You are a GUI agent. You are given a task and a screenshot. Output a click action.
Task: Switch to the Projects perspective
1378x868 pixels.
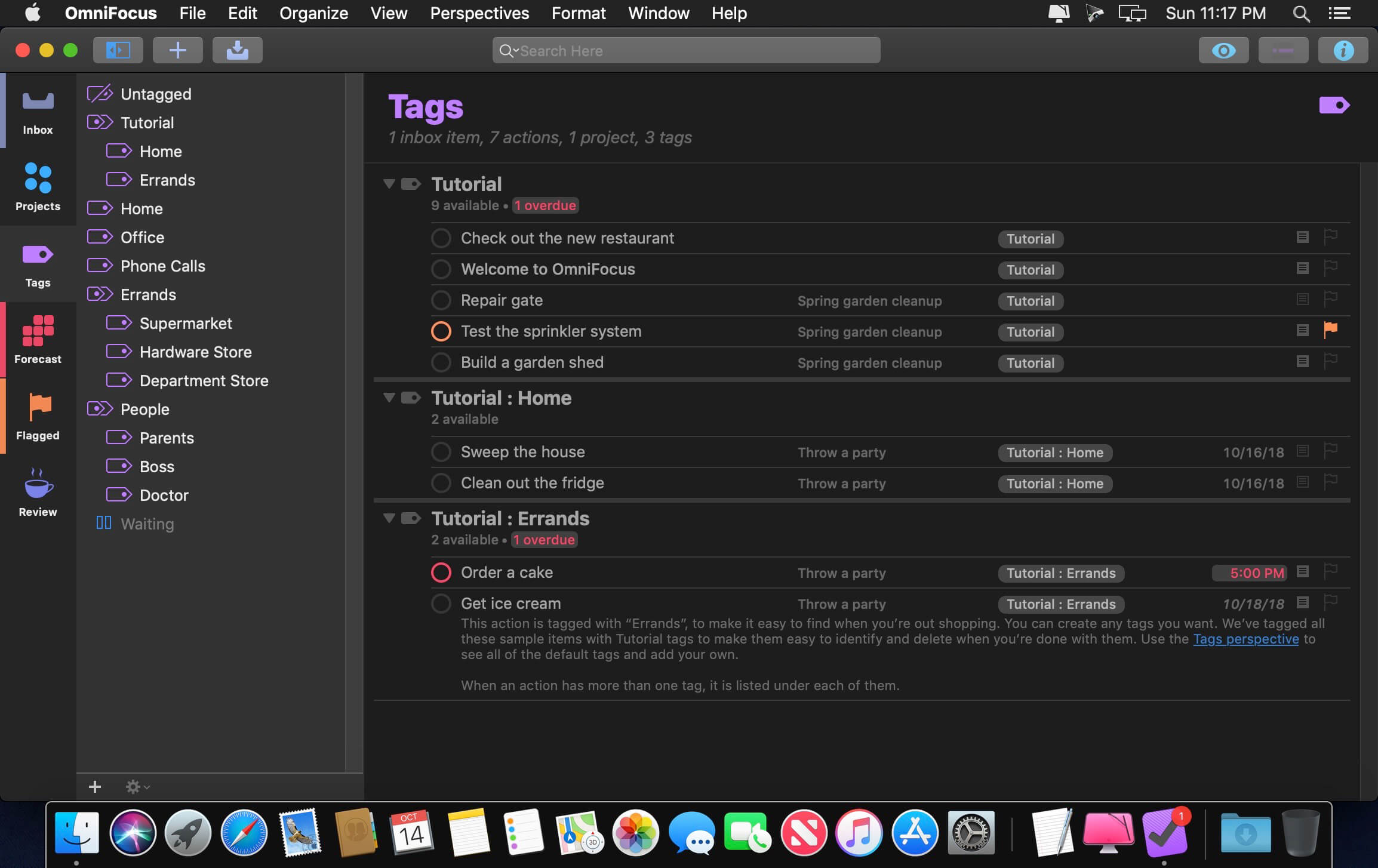coord(37,186)
